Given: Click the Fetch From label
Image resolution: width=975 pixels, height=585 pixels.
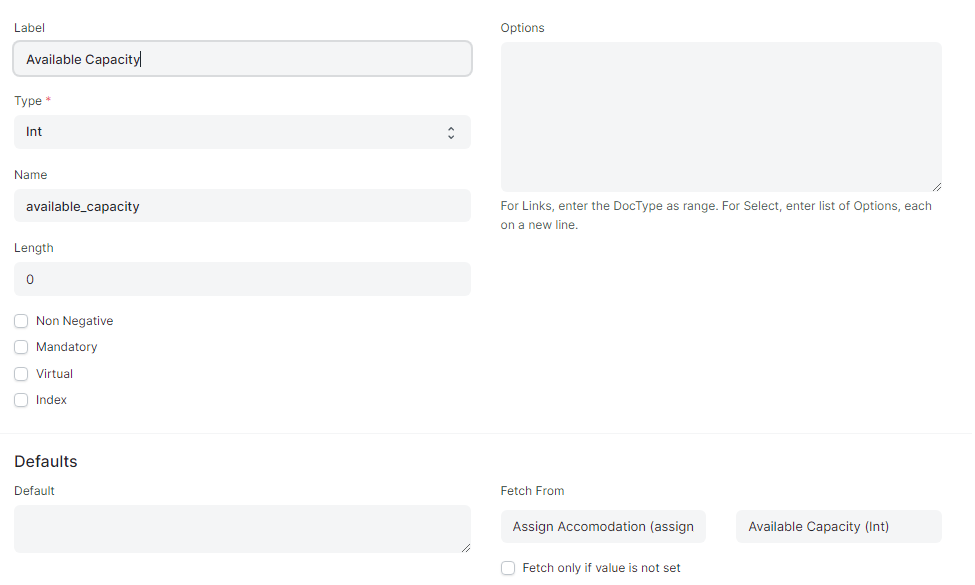Looking at the screenshot, I should (532, 491).
